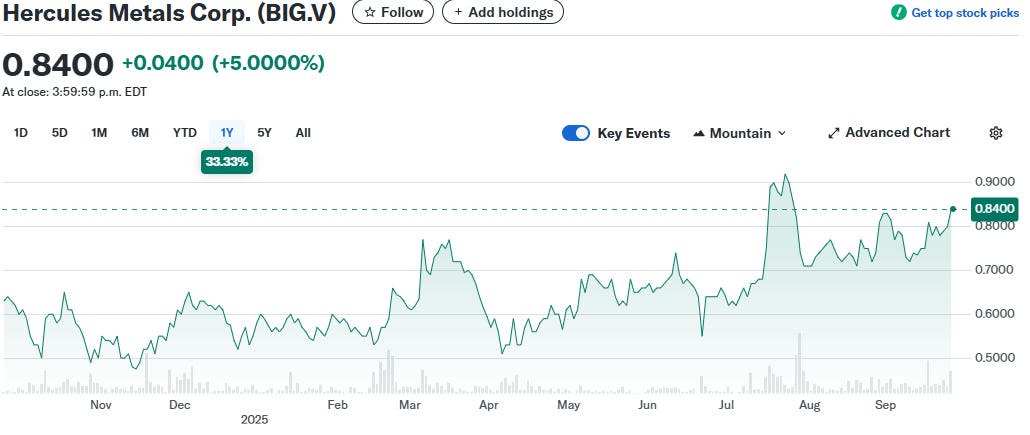
Task: Click the Mar label on the x-axis
Action: pos(411,405)
